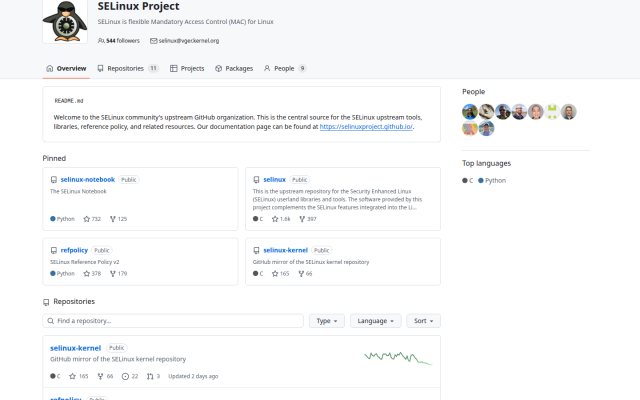Click issues count 22 in selinux-kernel row
Viewport: 640px width, 400px height.
(x=130, y=376)
